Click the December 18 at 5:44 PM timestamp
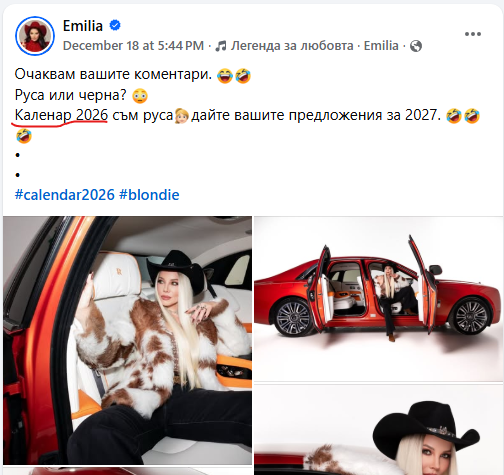This screenshot has width=504, height=475. click(133, 46)
